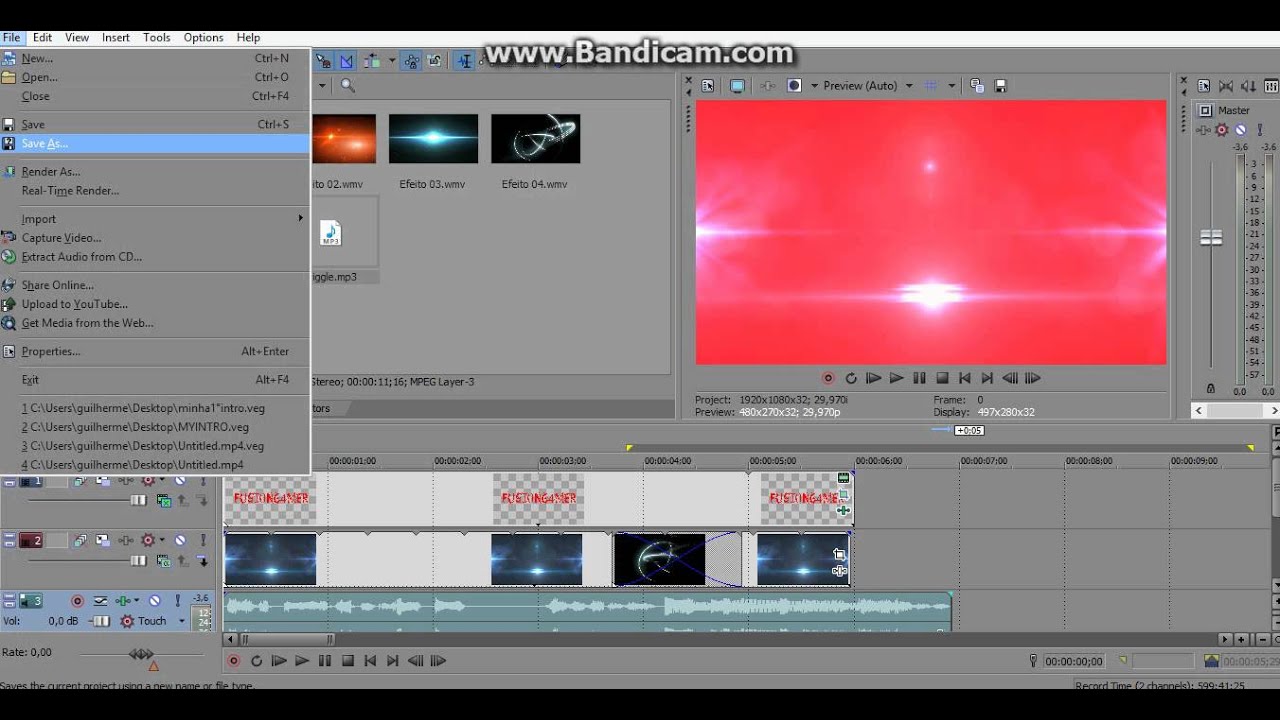This screenshot has width=1280, height=720.
Task: Click the playback Rate slider
Action: coord(141,654)
